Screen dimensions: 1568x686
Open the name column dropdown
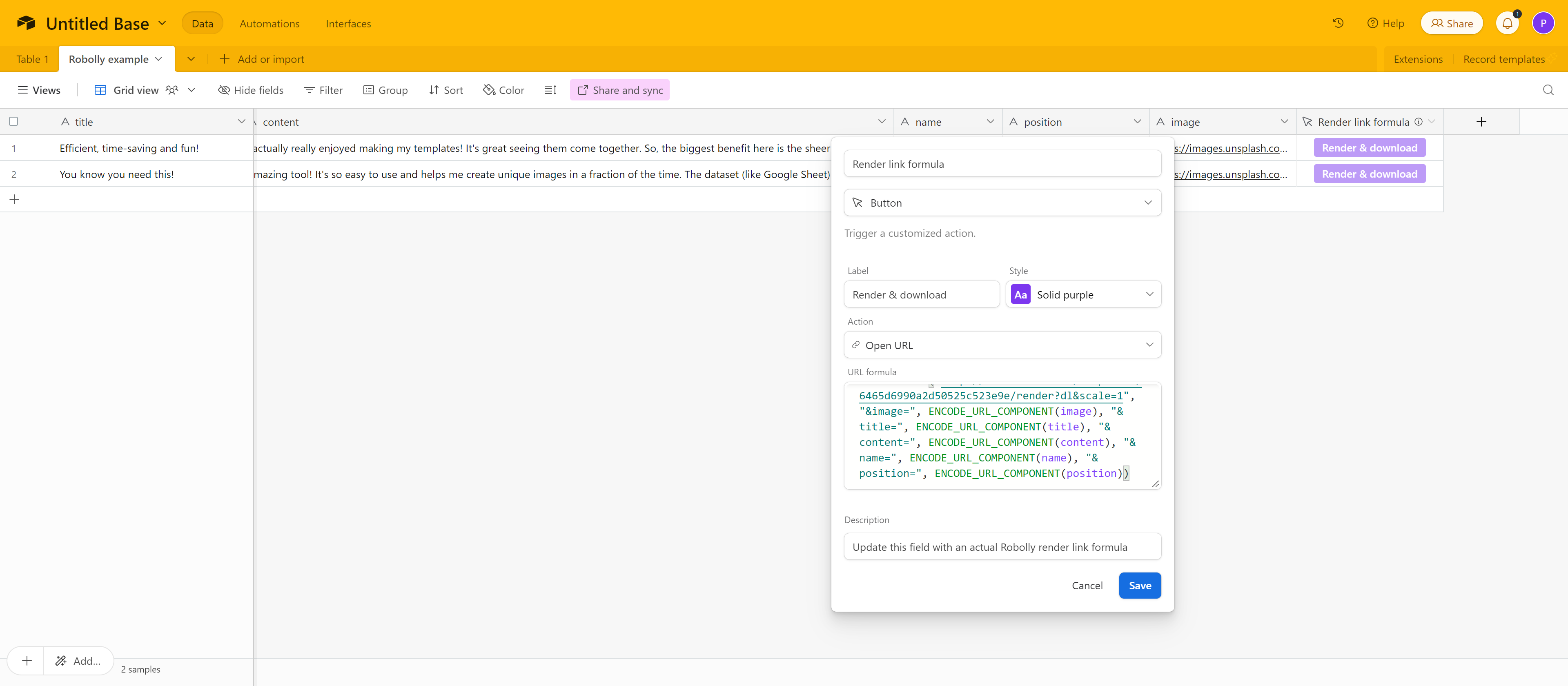[x=990, y=122]
